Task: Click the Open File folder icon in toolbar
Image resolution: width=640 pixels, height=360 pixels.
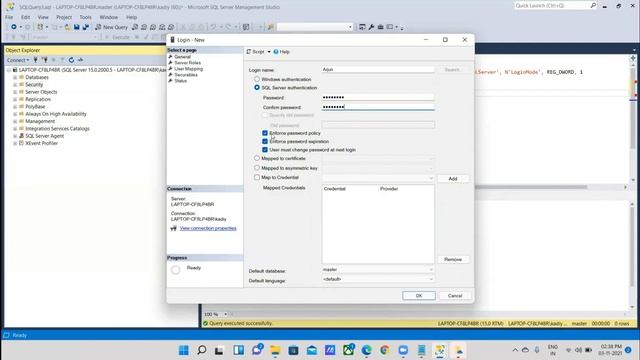Action: (x=67, y=27)
